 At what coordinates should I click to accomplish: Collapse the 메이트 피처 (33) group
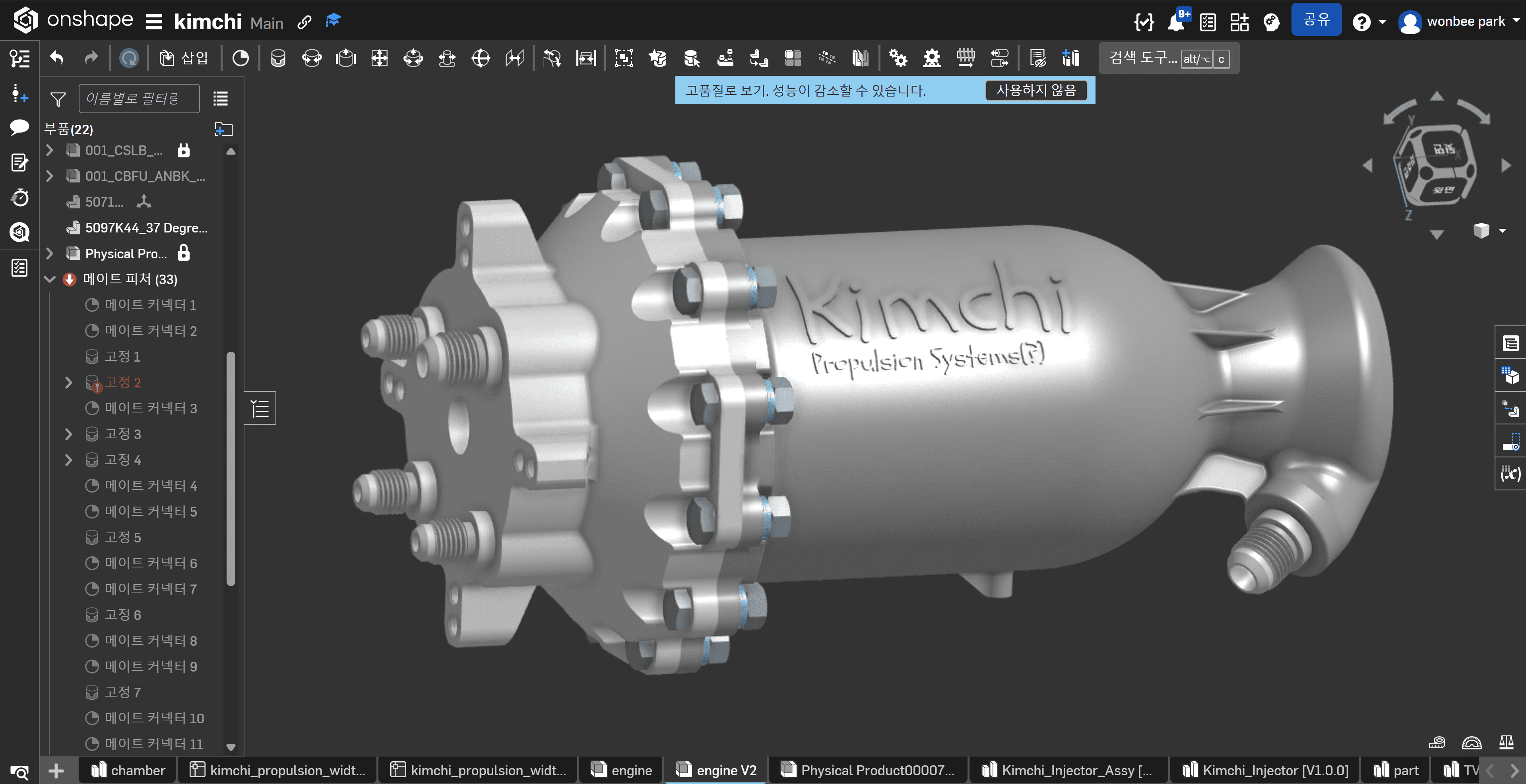pyautogui.click(x=50, y=279)
